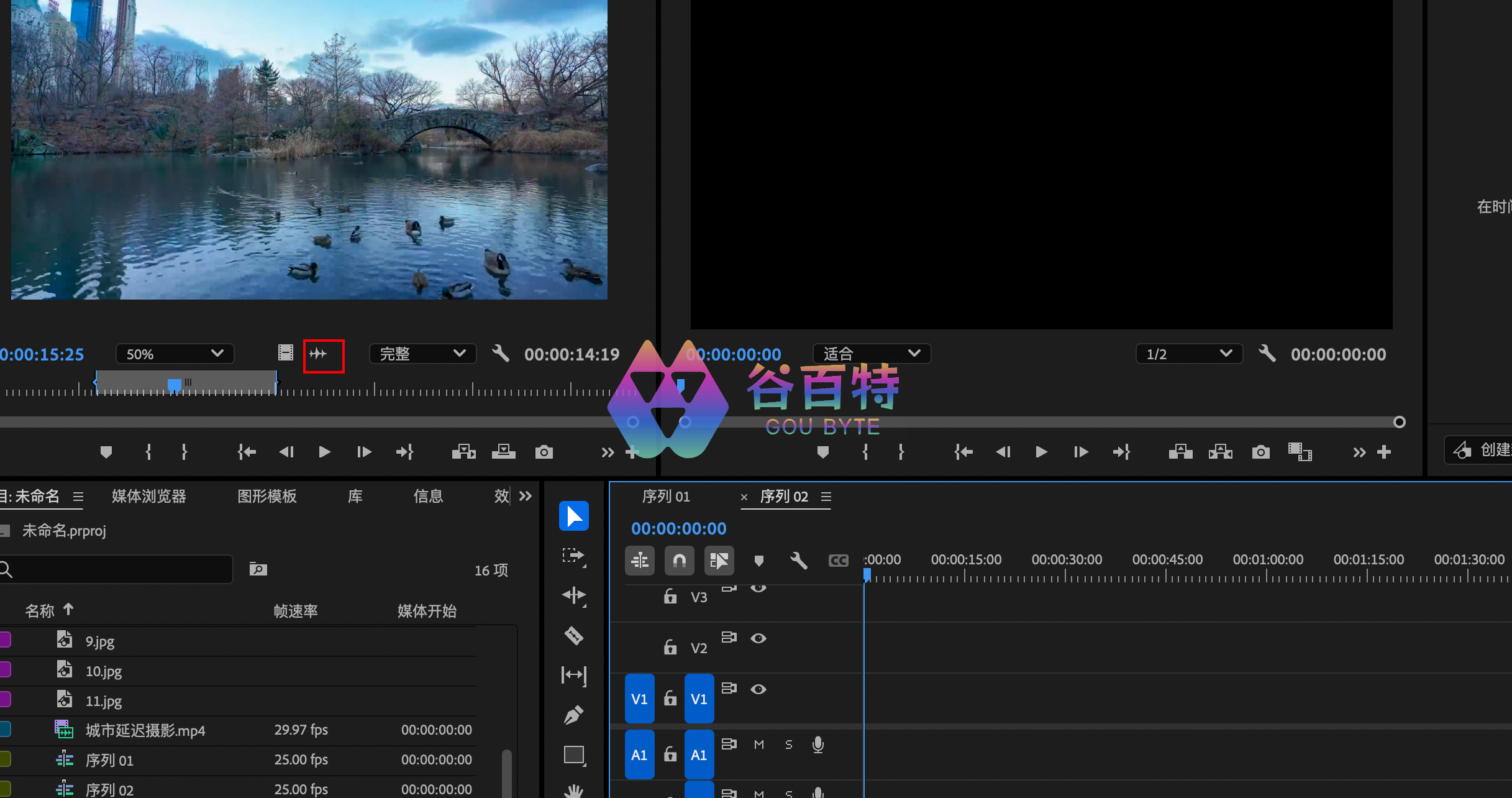Sort by 帧速率 column header

pos(296,611)
